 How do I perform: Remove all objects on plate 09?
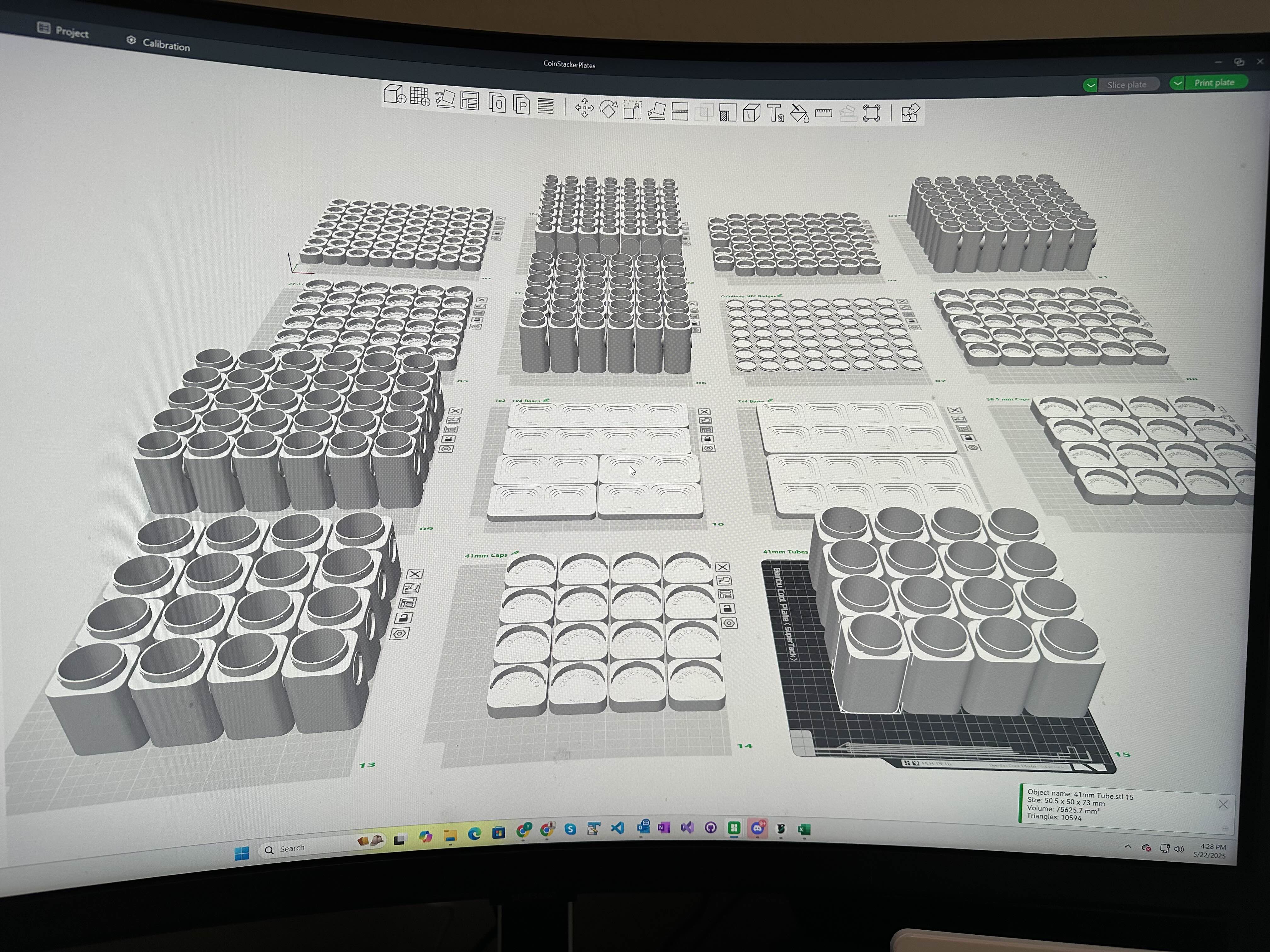(x=455, y=411)
